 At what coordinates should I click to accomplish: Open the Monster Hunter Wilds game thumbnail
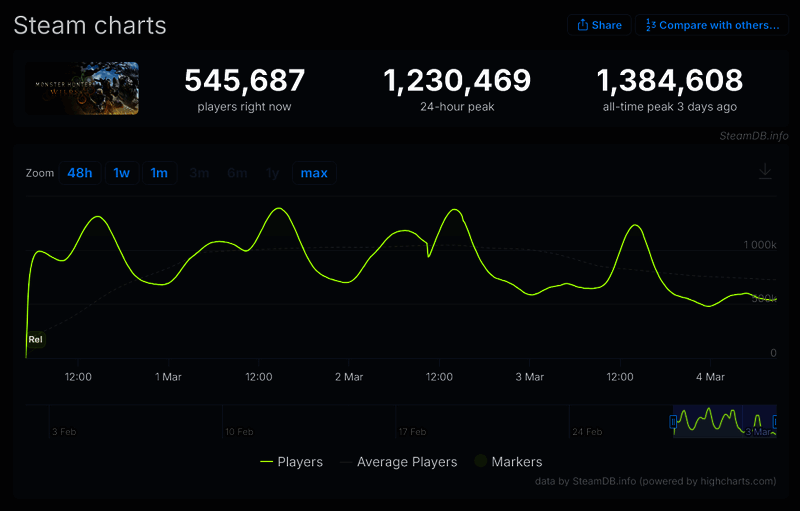click(x=83, y=88)
